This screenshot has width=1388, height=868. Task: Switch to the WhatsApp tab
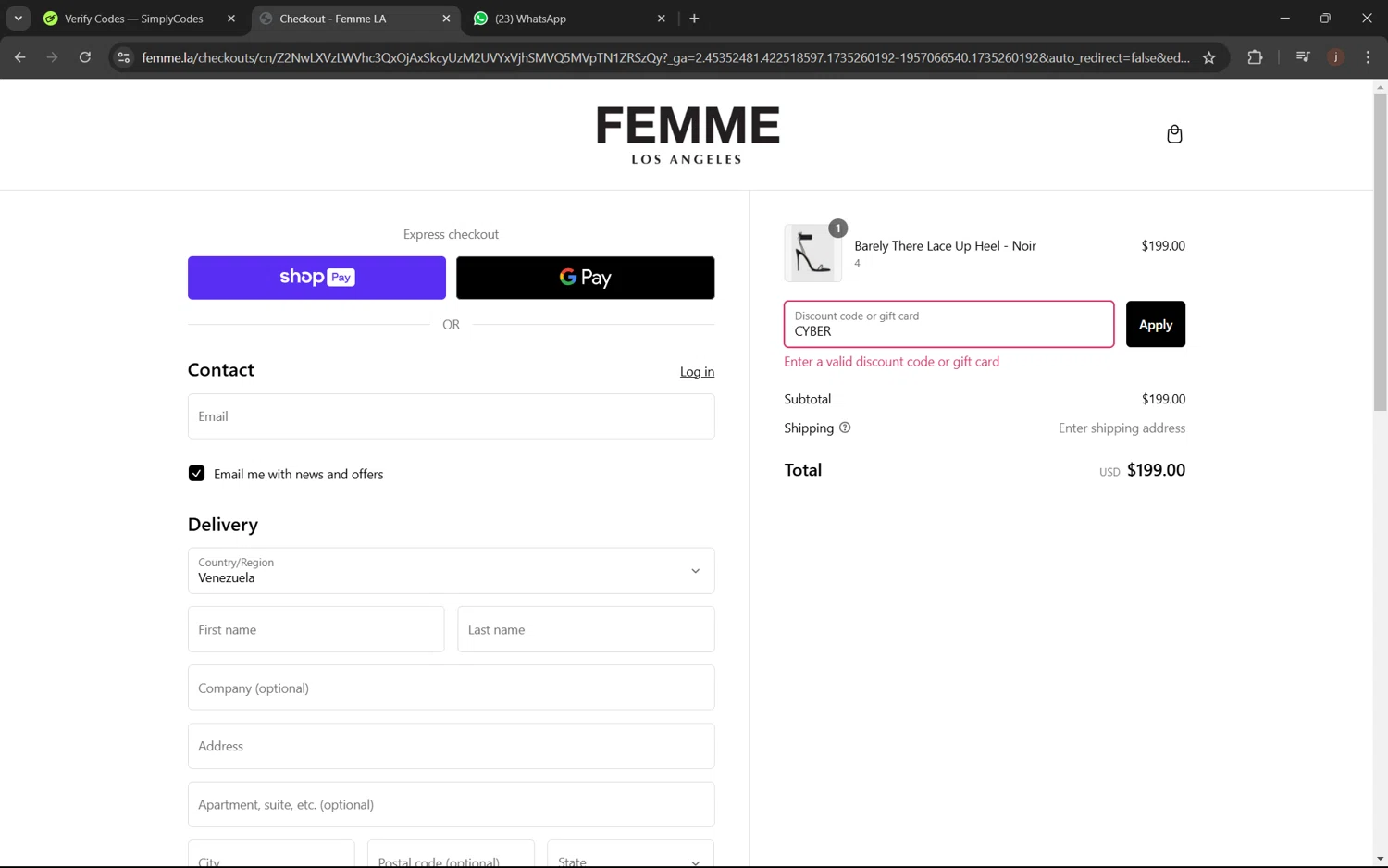pos(570,19)
